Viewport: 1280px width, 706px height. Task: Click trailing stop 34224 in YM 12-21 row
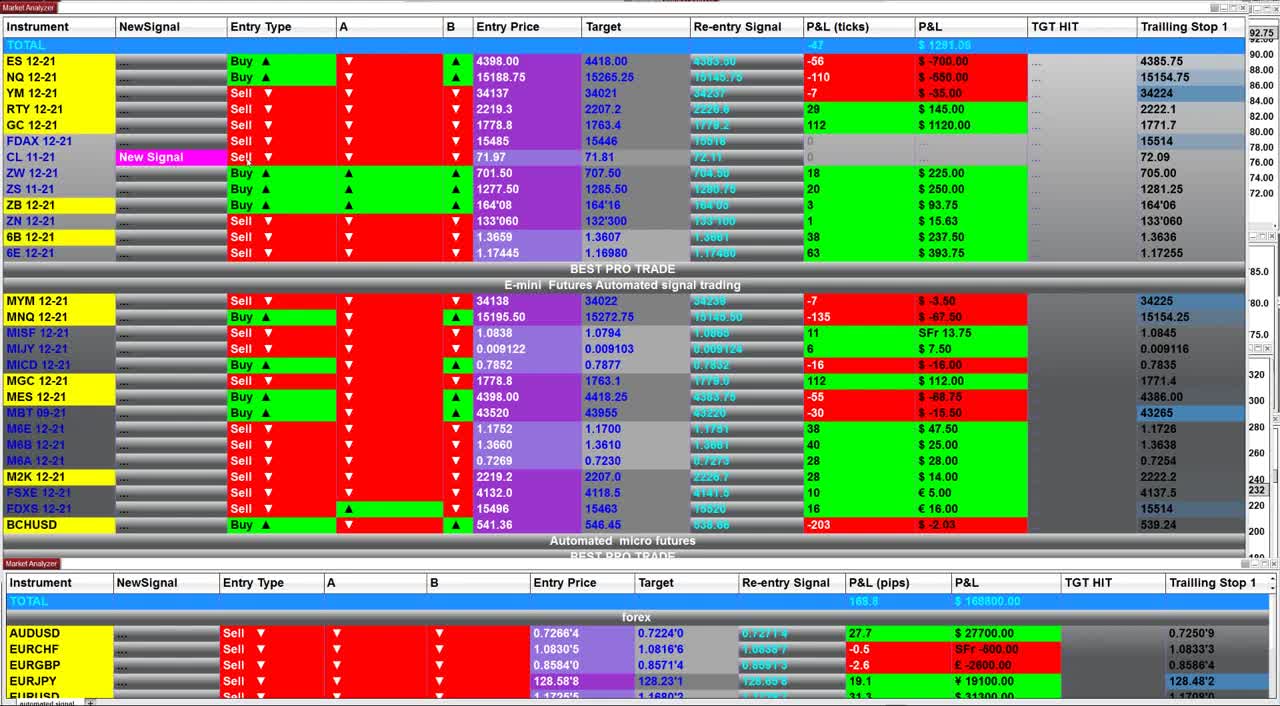click(1190, 93)
